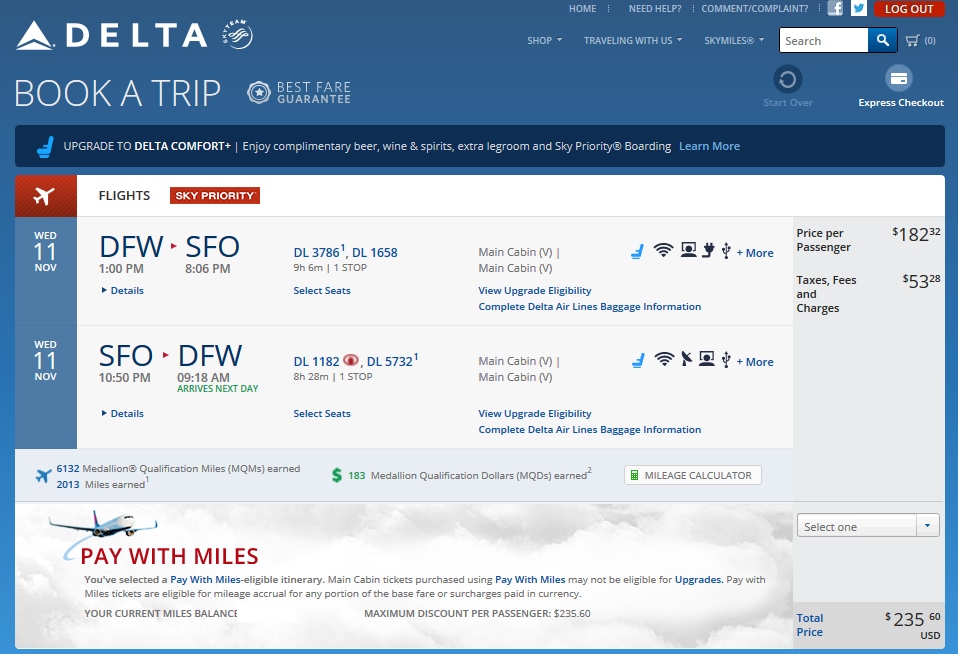
Task: Click the Learn More link for Delta Comfort+
Action: click(x=709, y=146)
